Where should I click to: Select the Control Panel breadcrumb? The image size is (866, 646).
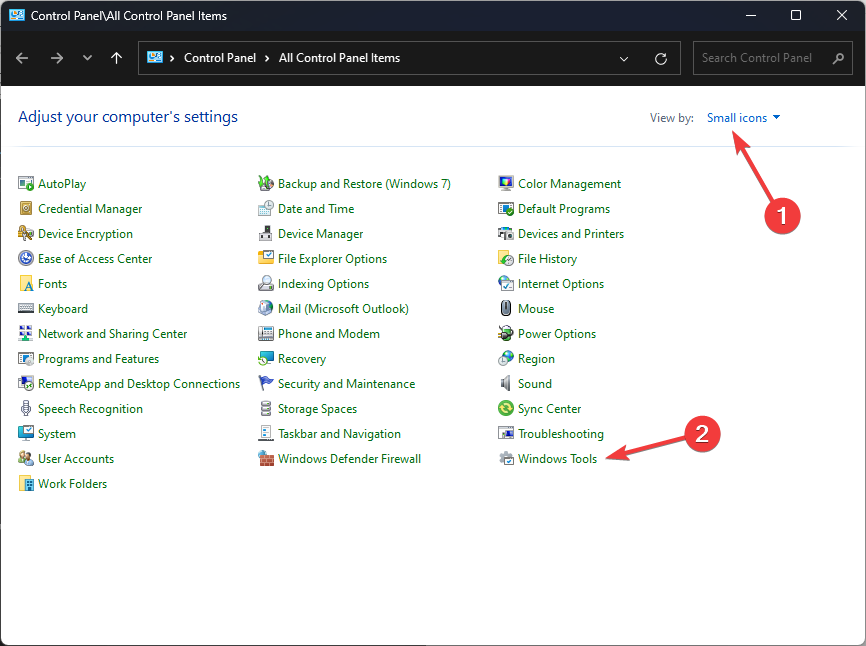(220, 58)
